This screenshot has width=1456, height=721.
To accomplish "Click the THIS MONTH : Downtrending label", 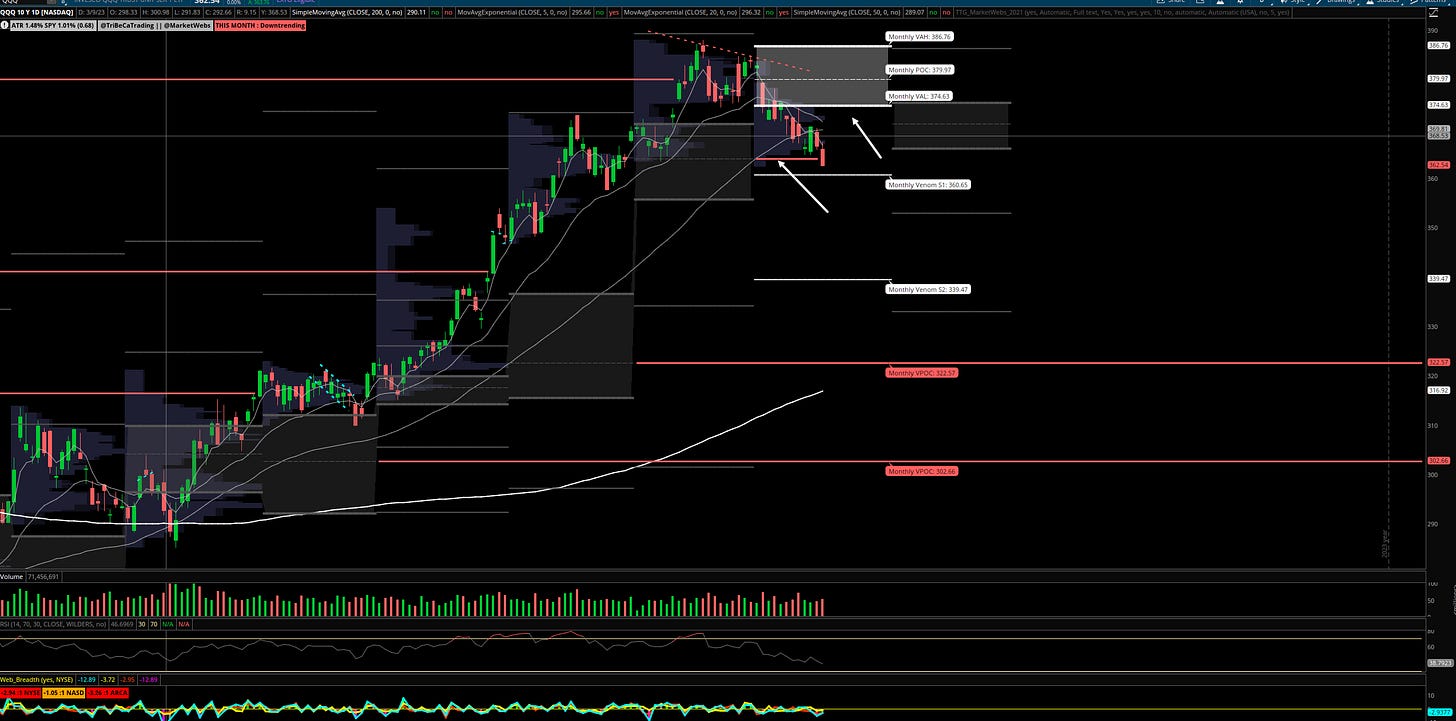I will 260,25.
